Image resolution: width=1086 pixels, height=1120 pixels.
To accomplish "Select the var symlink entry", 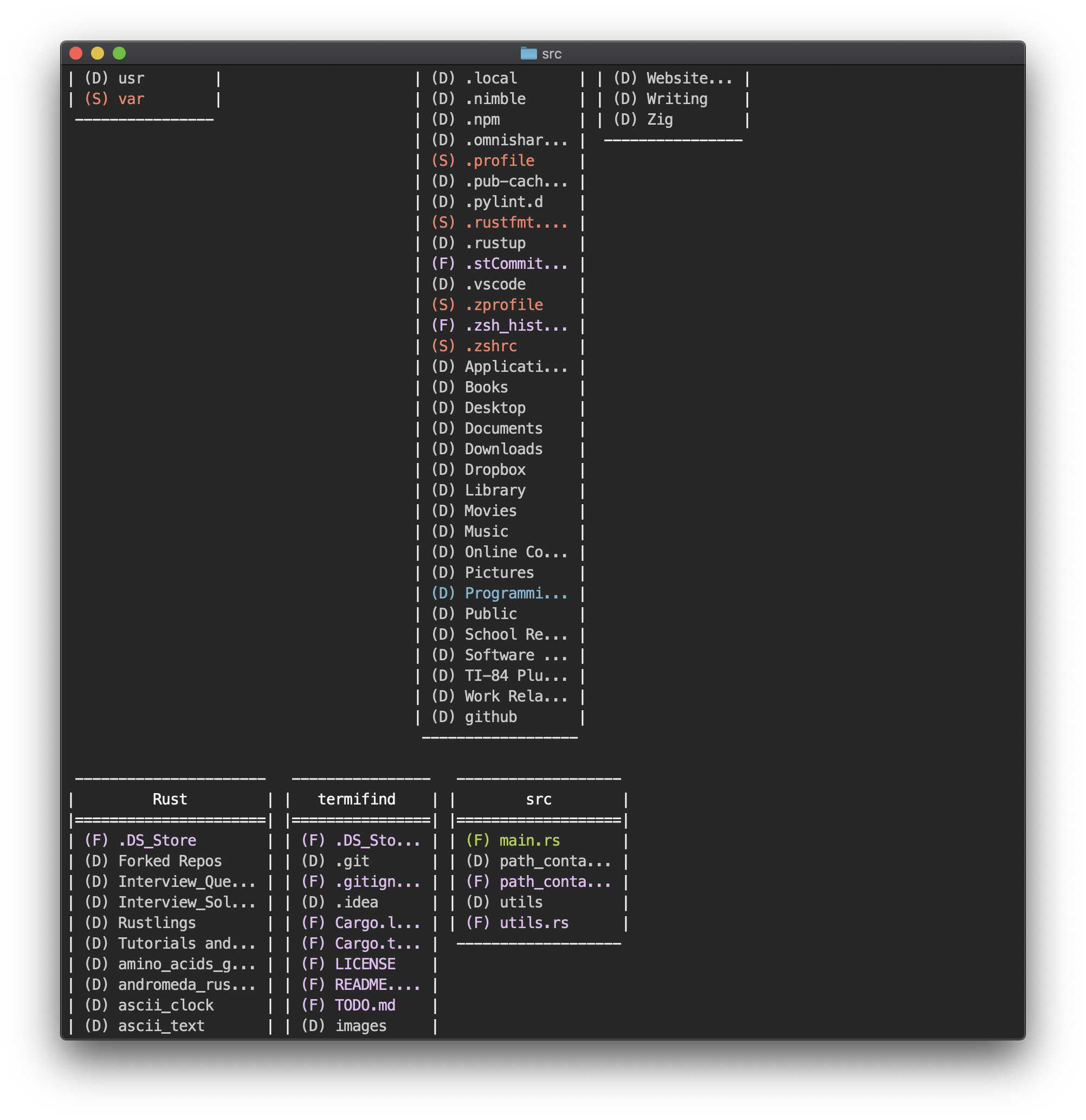I will click(x=131, y=99).
